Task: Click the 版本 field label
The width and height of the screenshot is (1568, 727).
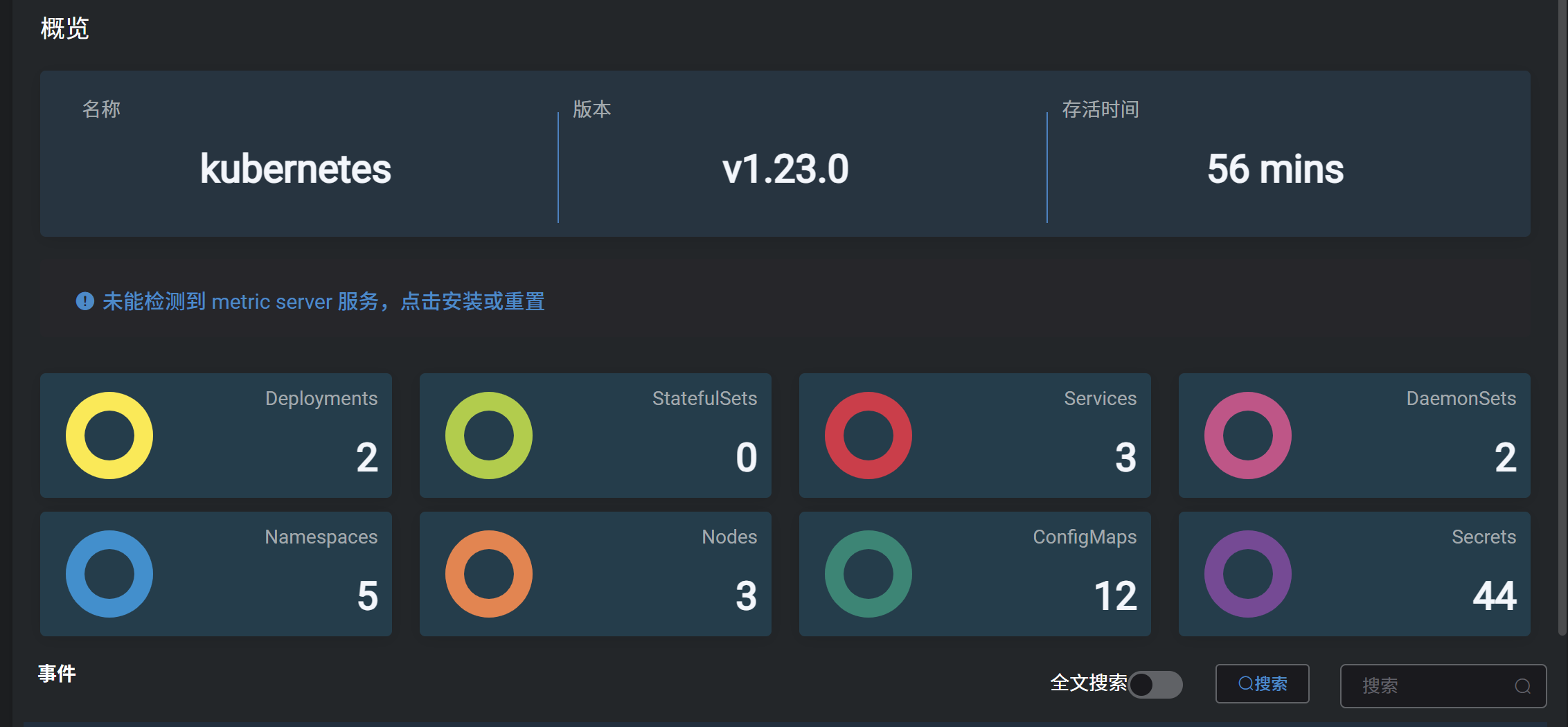Action: (x=591, y=109)
